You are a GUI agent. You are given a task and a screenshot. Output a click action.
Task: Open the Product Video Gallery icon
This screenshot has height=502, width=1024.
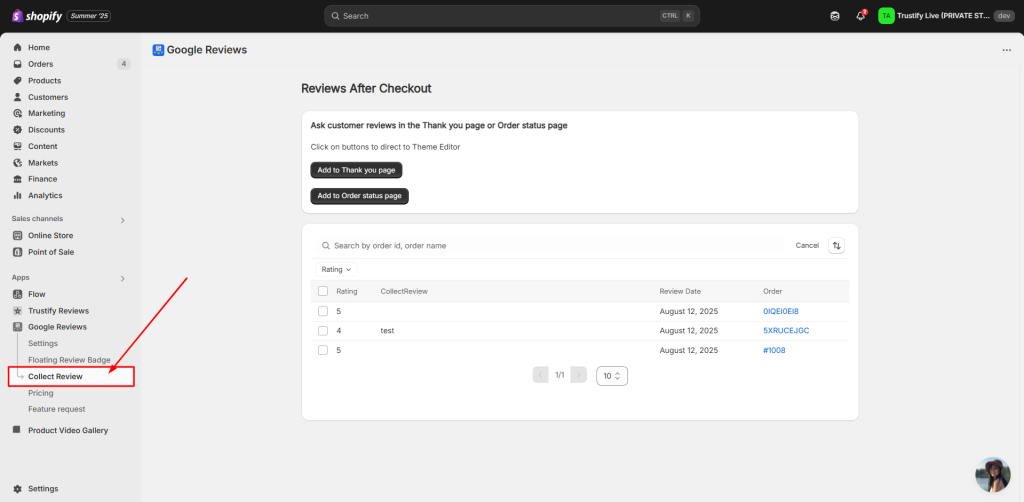pyautogui.click(x=18, y=430)
